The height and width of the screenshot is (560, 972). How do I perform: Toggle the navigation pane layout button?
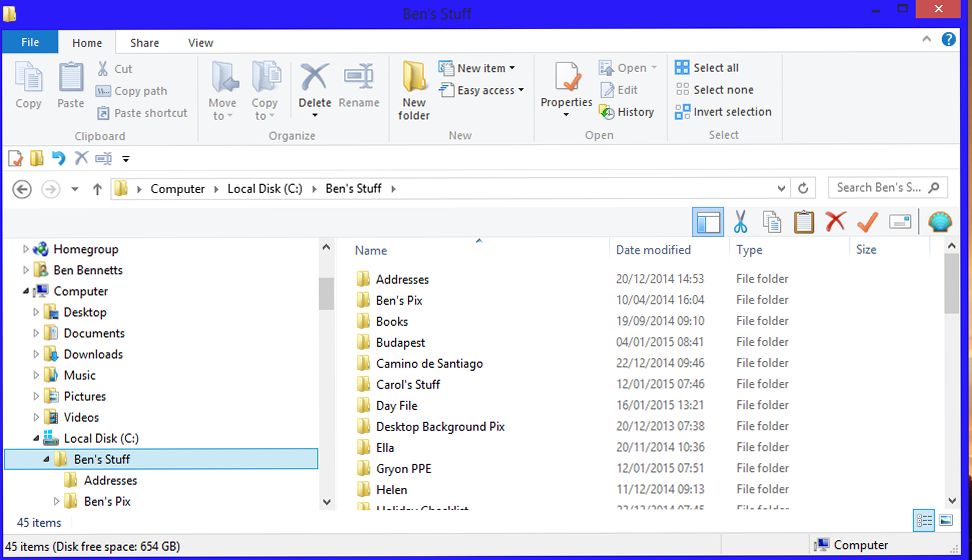708,222
